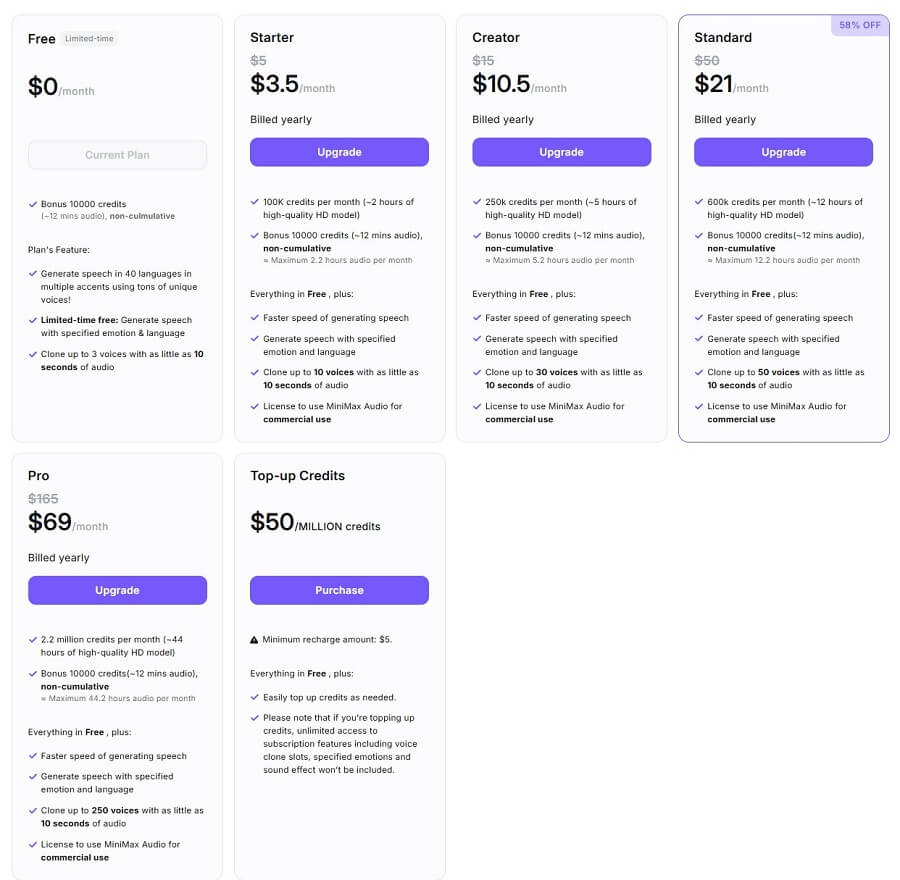This screenshot has height=880, width=900.
Task: Click the crossed-out $165 price on Pro
Action: pyautogui.click(x=43, y=498)
